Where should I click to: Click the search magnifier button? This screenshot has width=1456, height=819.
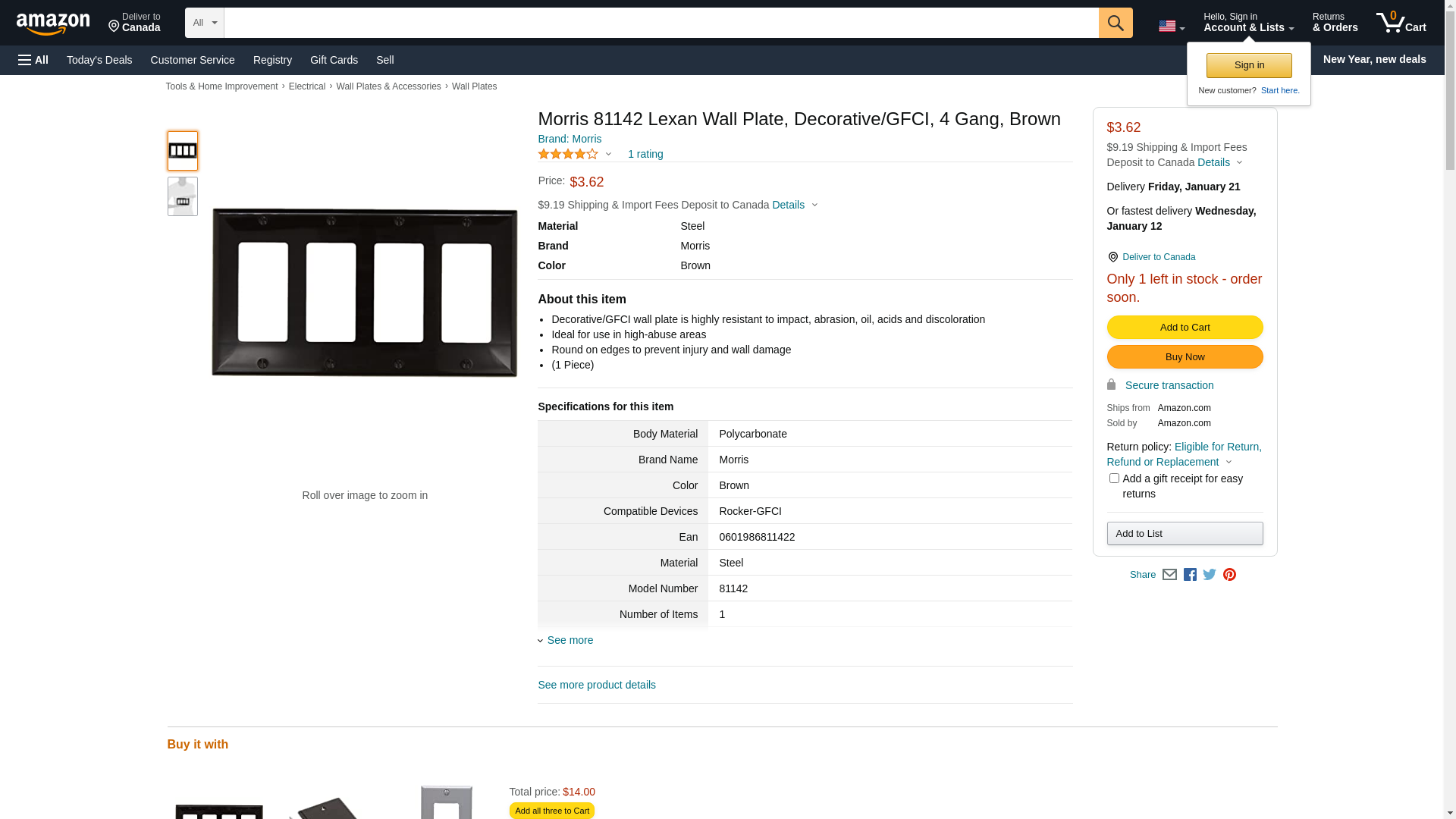click(1115, 23)
